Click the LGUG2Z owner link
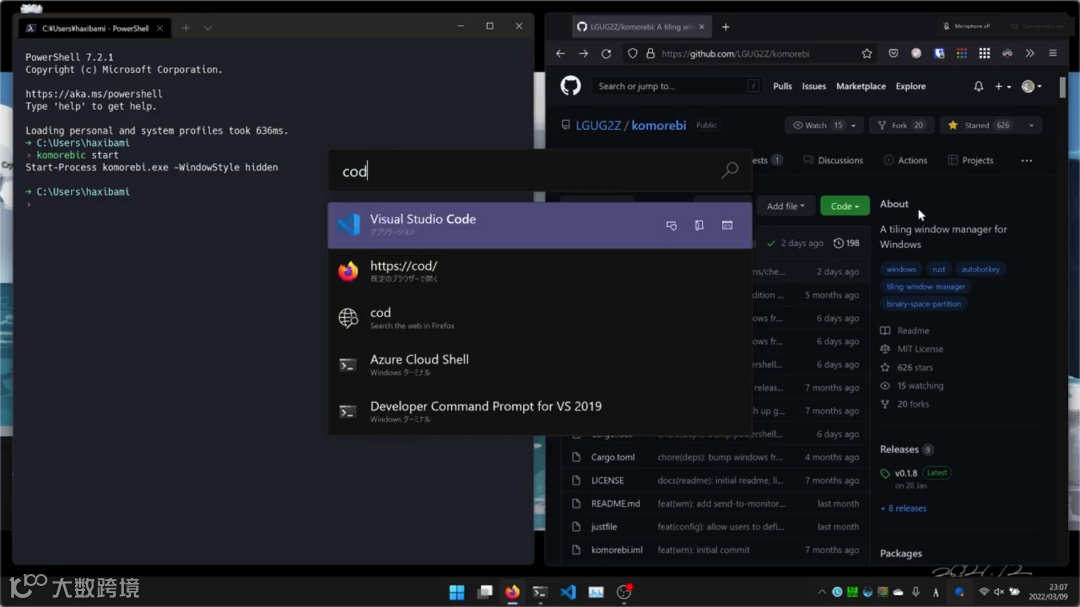This screenshot has height=607, width=1080. tap(598, 125)
